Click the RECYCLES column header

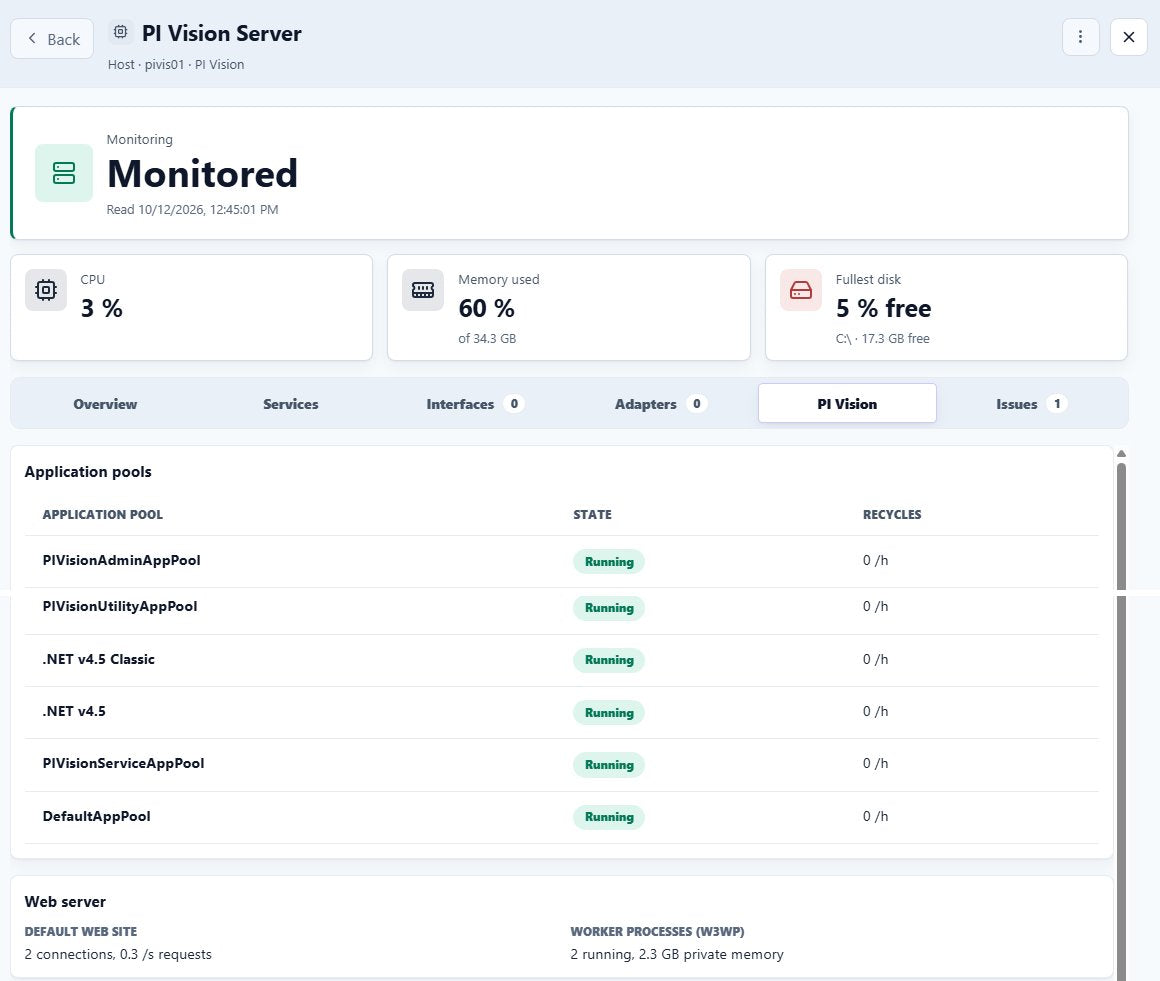(x=891, y=514)
